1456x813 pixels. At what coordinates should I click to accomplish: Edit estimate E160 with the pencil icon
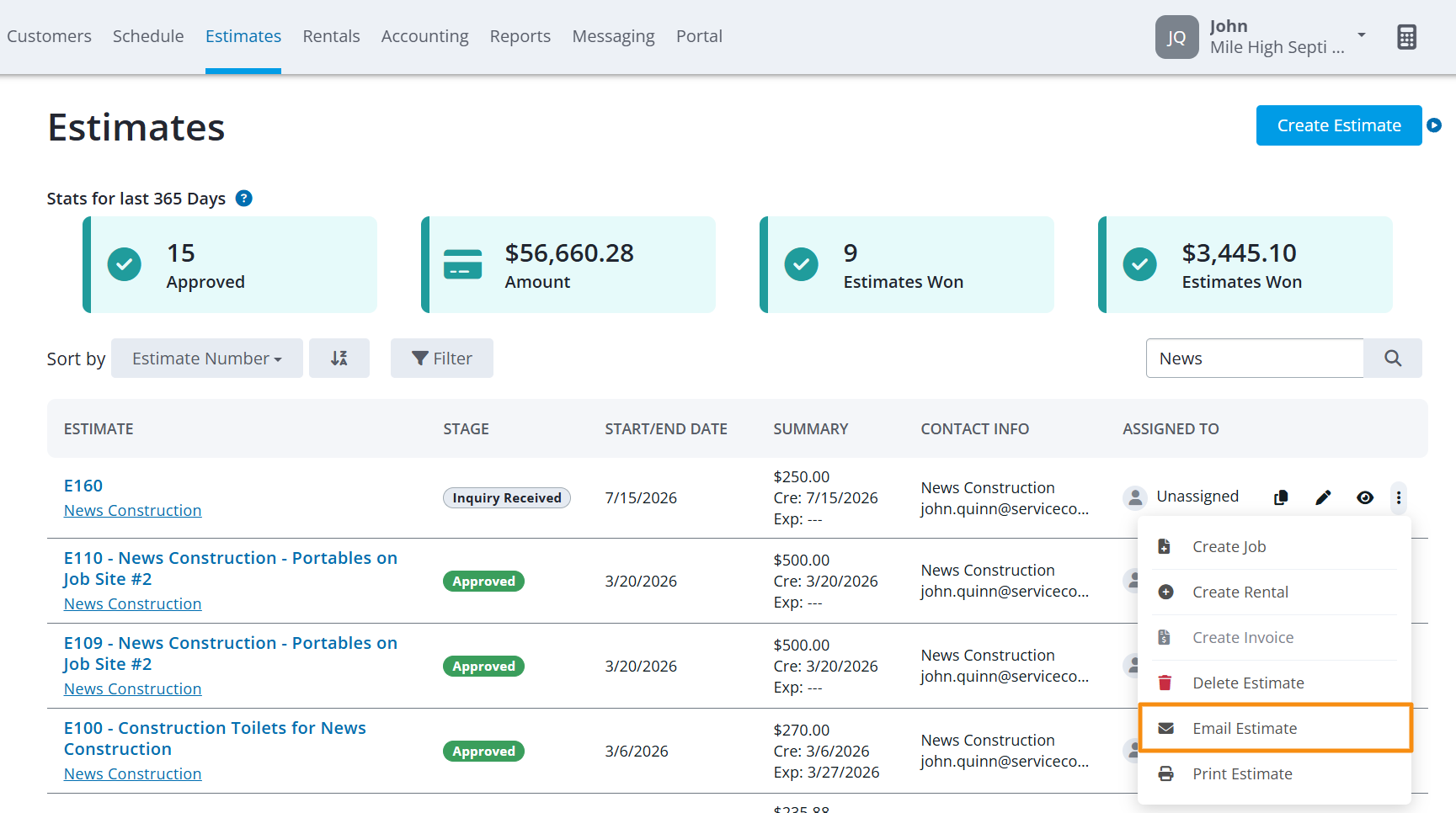point(1323,497)
